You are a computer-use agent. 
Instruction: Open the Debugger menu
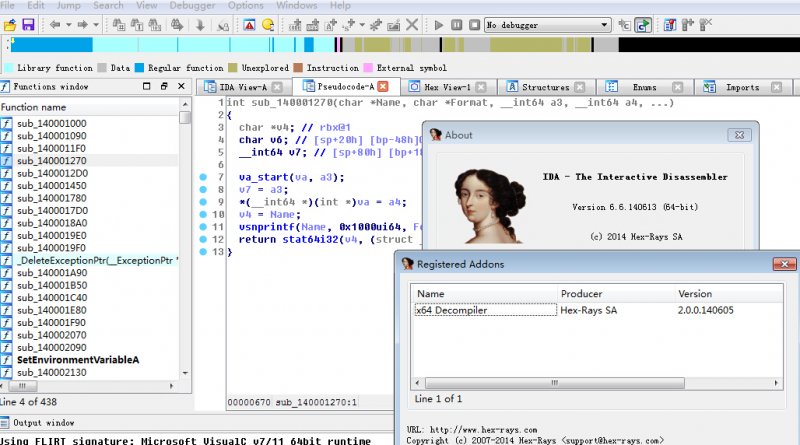[x=192, y=6]
